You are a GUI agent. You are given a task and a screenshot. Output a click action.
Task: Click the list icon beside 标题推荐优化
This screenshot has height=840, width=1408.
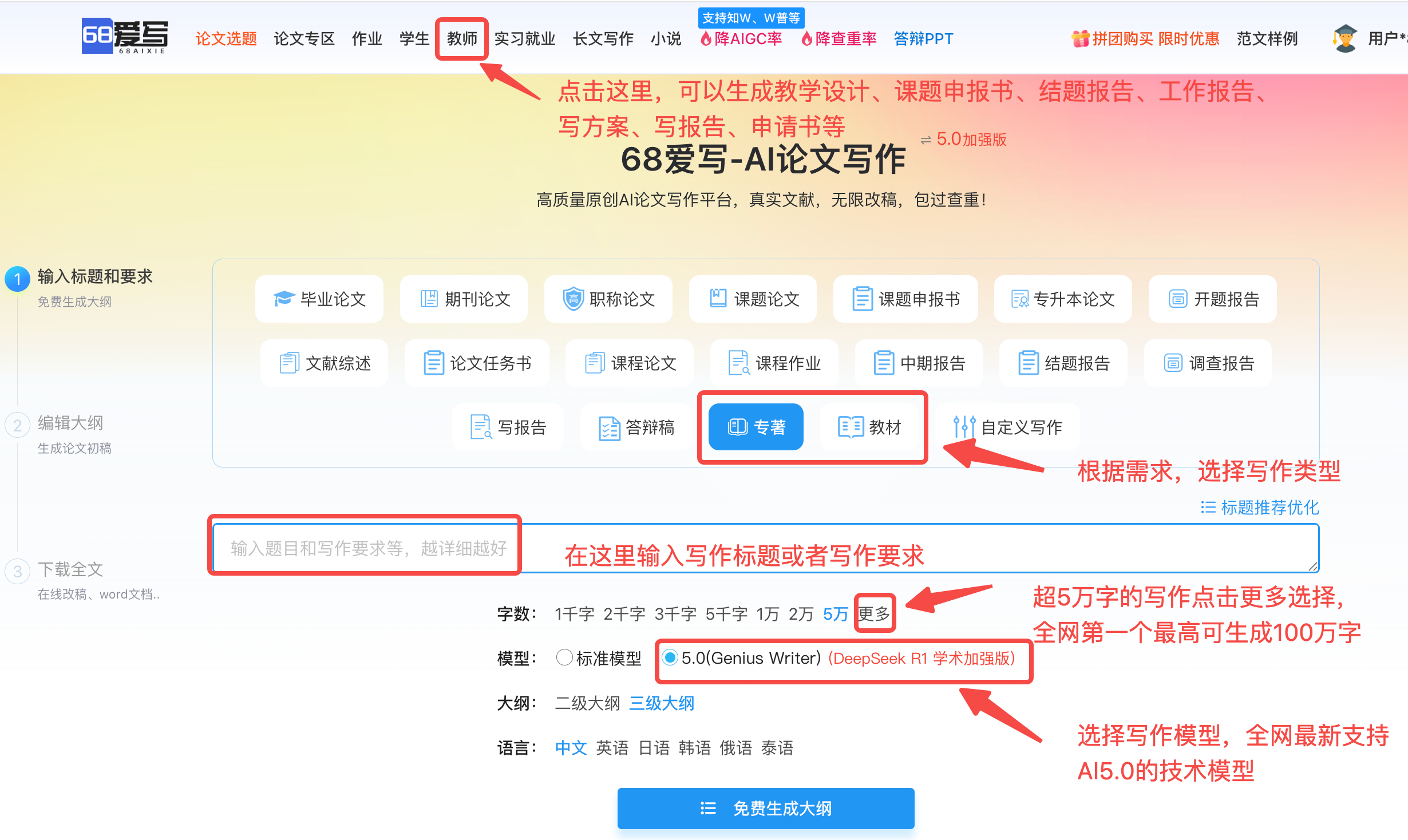[x=1208, y=507]
